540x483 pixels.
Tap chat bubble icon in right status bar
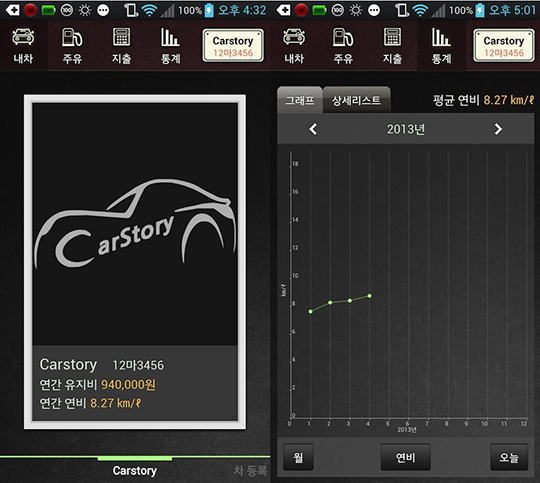point(374,11)
